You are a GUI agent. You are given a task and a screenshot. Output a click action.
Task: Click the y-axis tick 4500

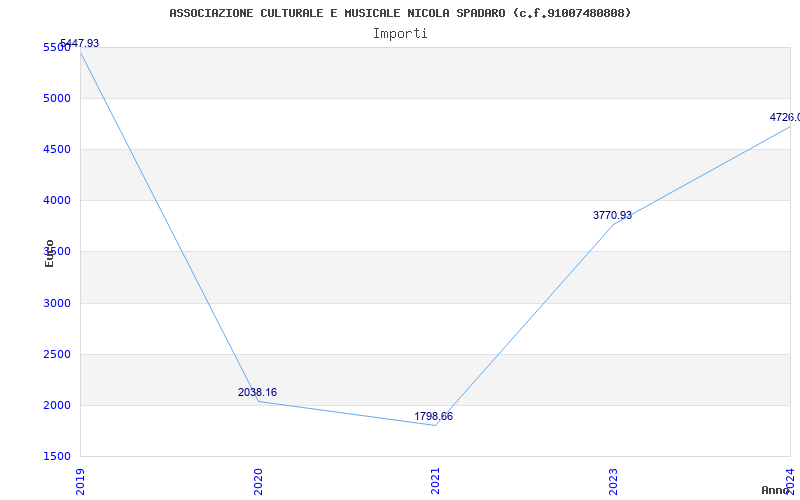coord(57,149)
